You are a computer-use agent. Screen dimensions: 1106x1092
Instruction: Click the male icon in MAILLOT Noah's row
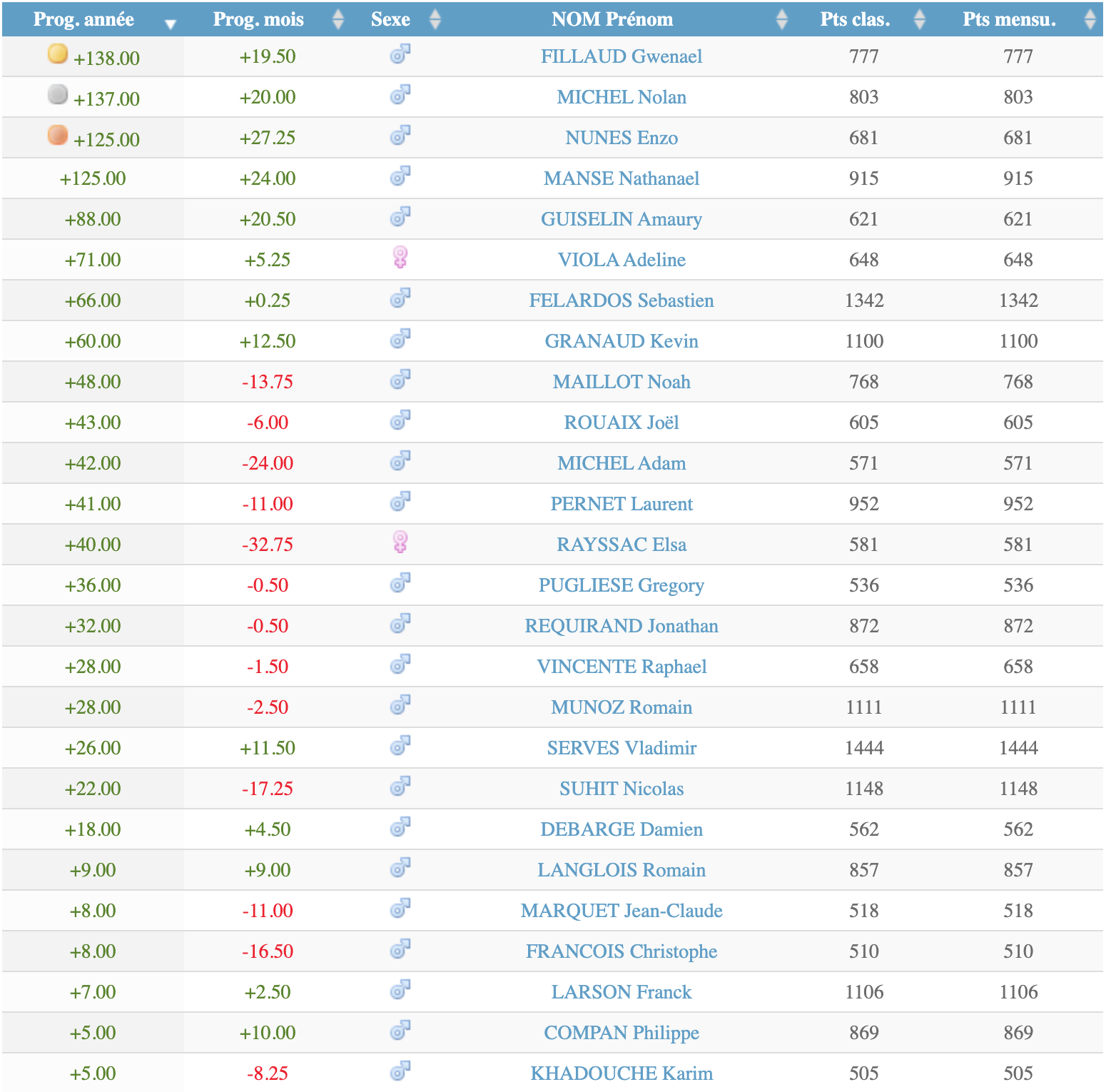(400, 380)
